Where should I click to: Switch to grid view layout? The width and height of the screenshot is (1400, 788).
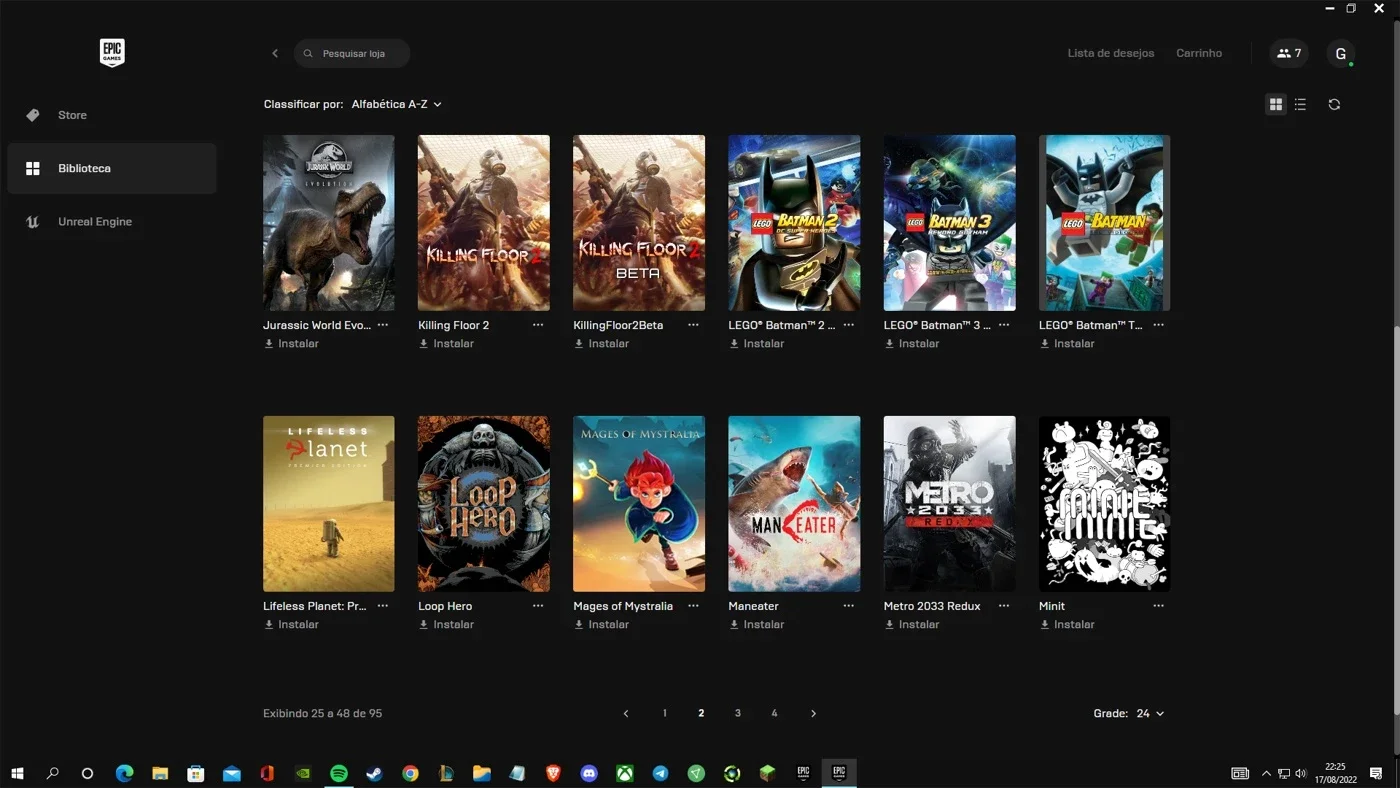point(1275,104)
